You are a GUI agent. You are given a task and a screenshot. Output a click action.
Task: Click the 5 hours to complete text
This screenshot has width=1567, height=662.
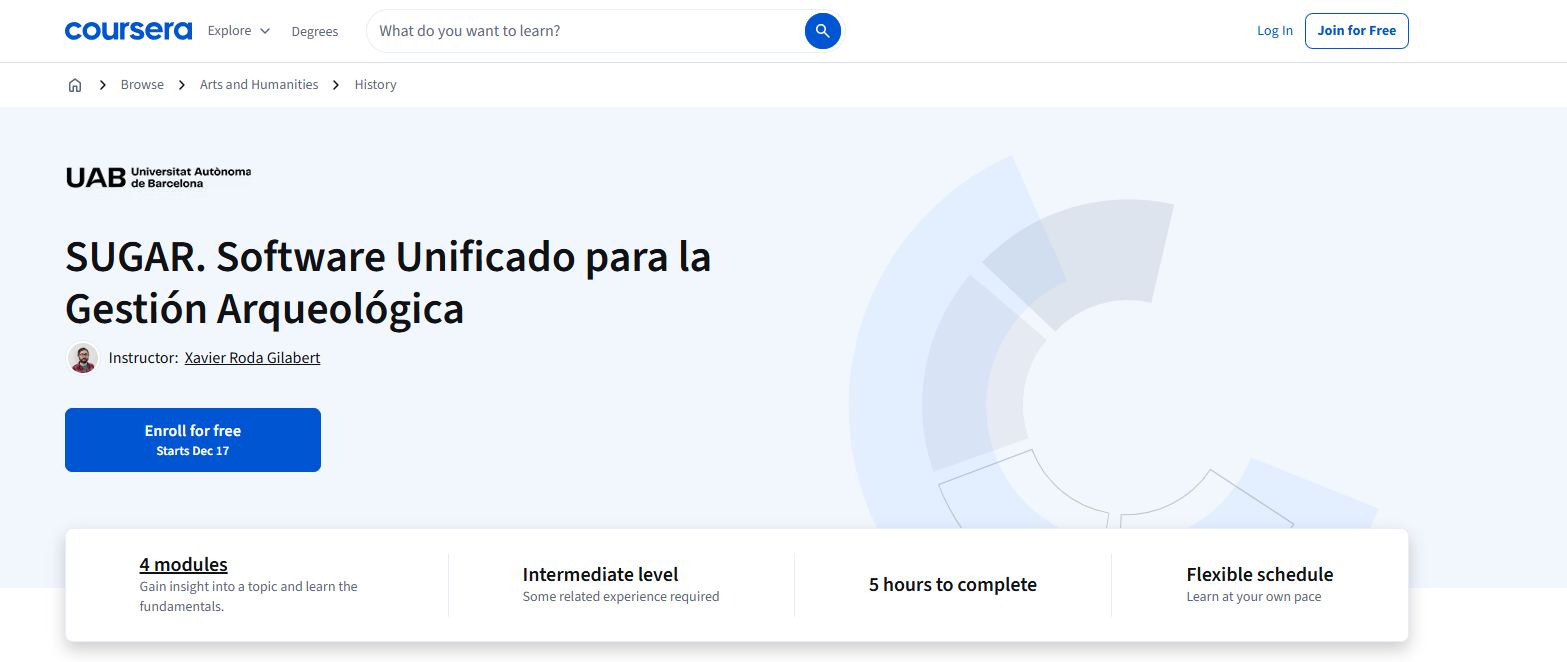(952, 585)
